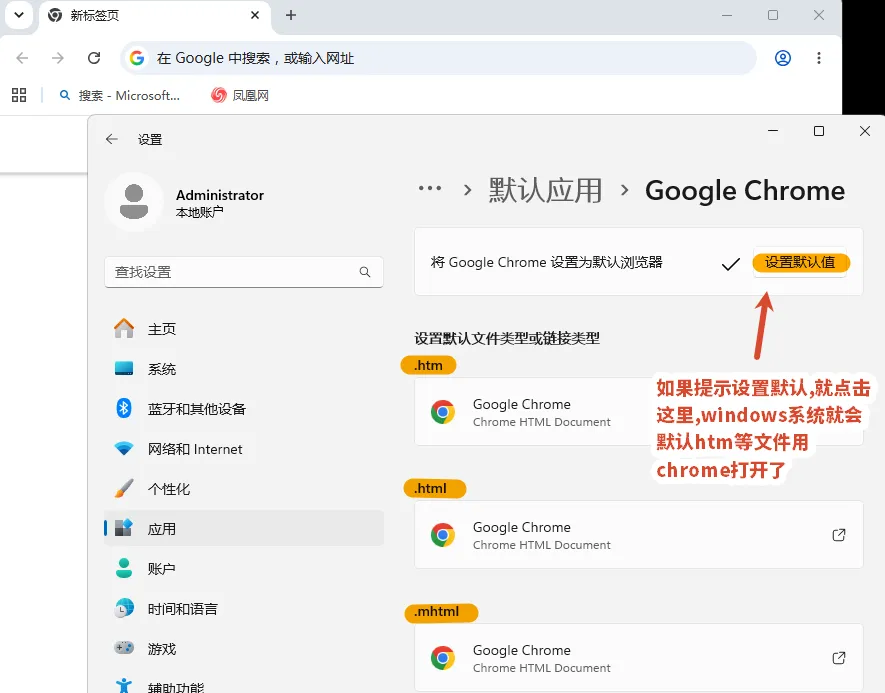885x693 pixels.
Task: Open Administrator account profile
Action: tap(185, 203)
